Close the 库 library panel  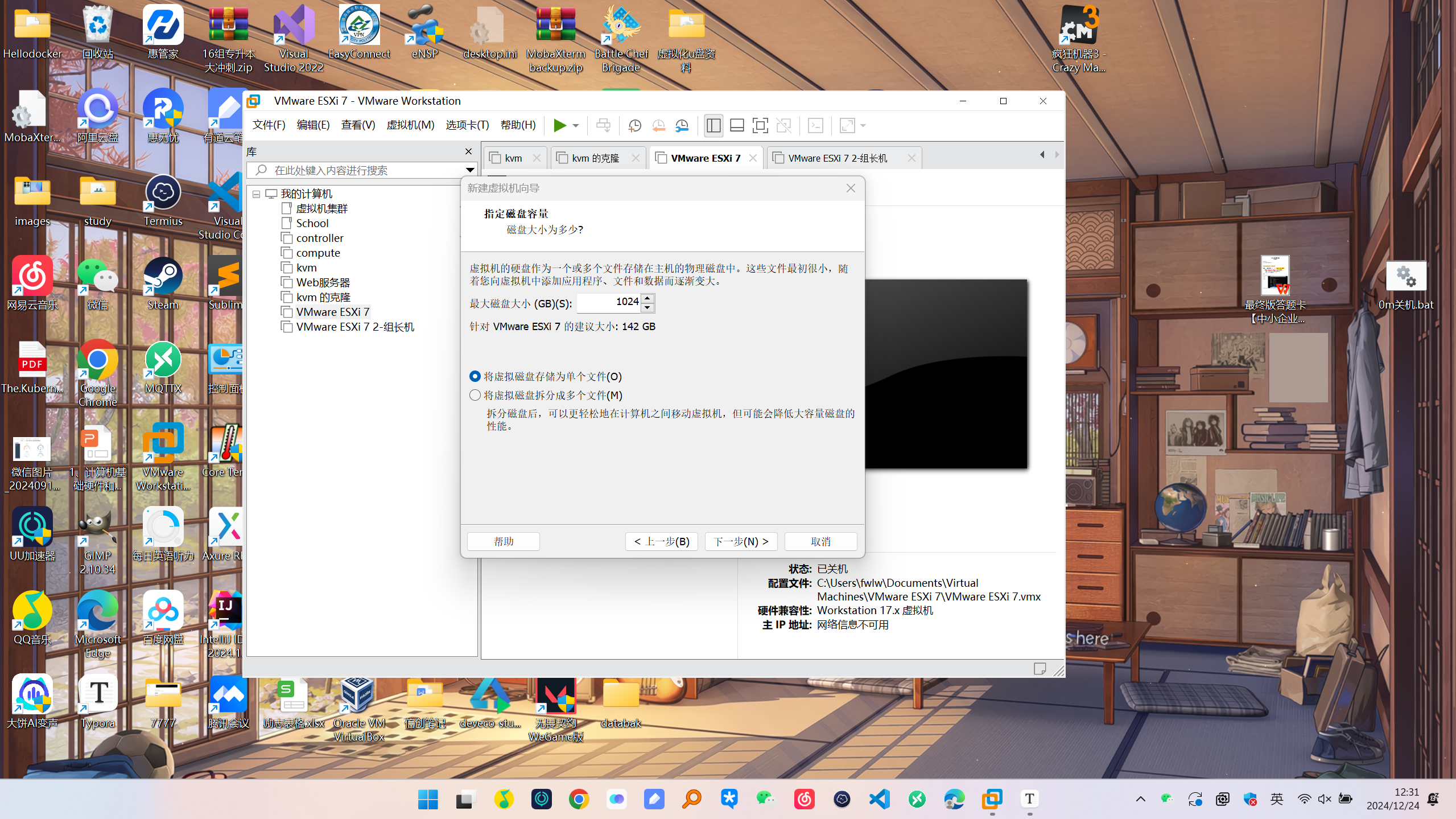(x=468, y=151)
